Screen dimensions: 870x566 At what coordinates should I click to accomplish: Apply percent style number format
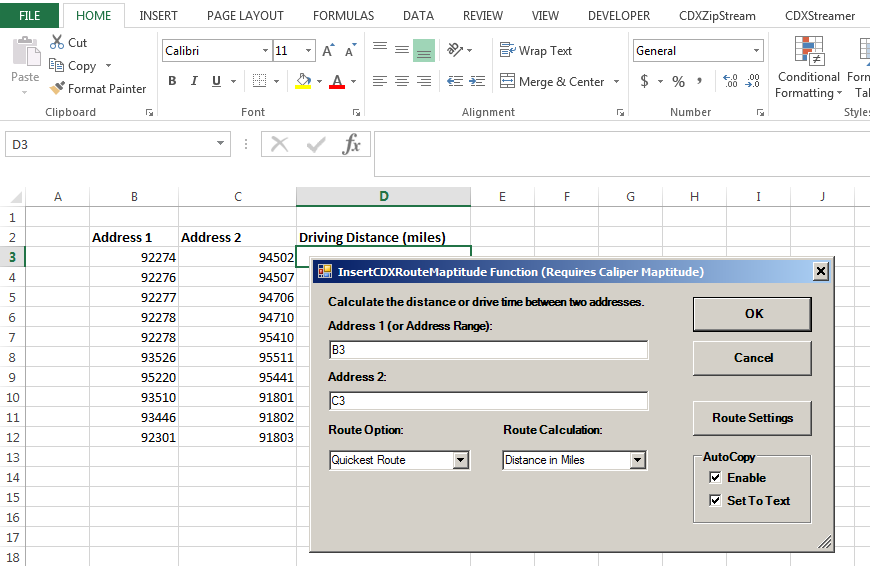678,82
